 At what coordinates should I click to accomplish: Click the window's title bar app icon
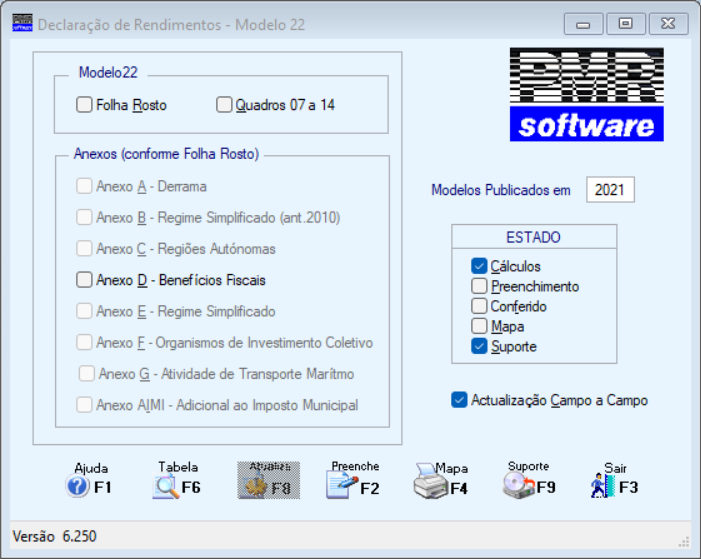[22, 23]
